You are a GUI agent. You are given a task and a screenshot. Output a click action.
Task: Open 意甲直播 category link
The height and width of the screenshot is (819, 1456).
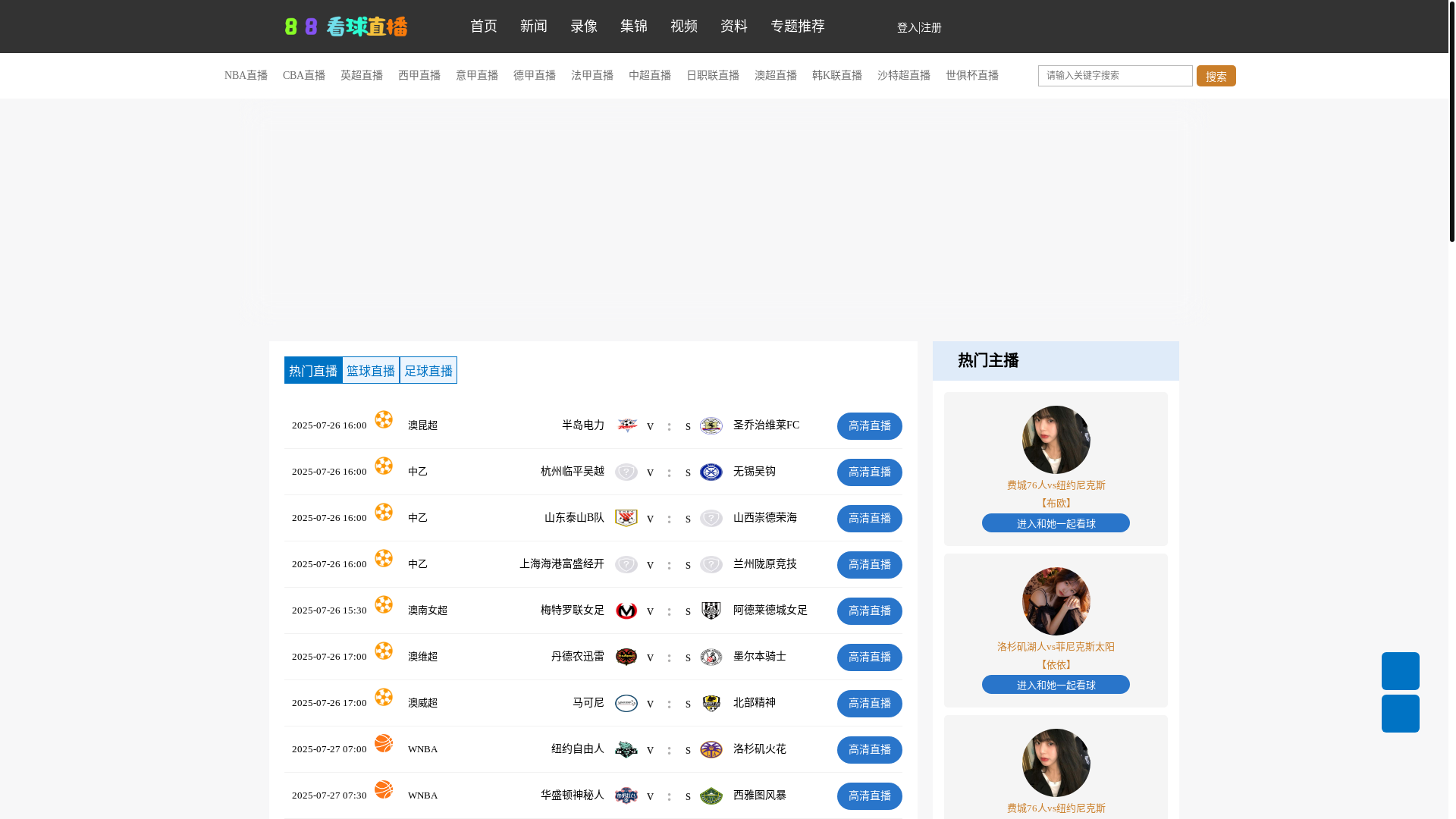pyautogui.click(x=477, y=76)
